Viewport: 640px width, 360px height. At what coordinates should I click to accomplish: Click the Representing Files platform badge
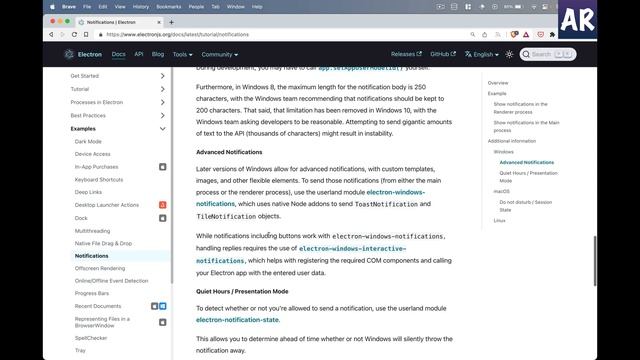162,322
